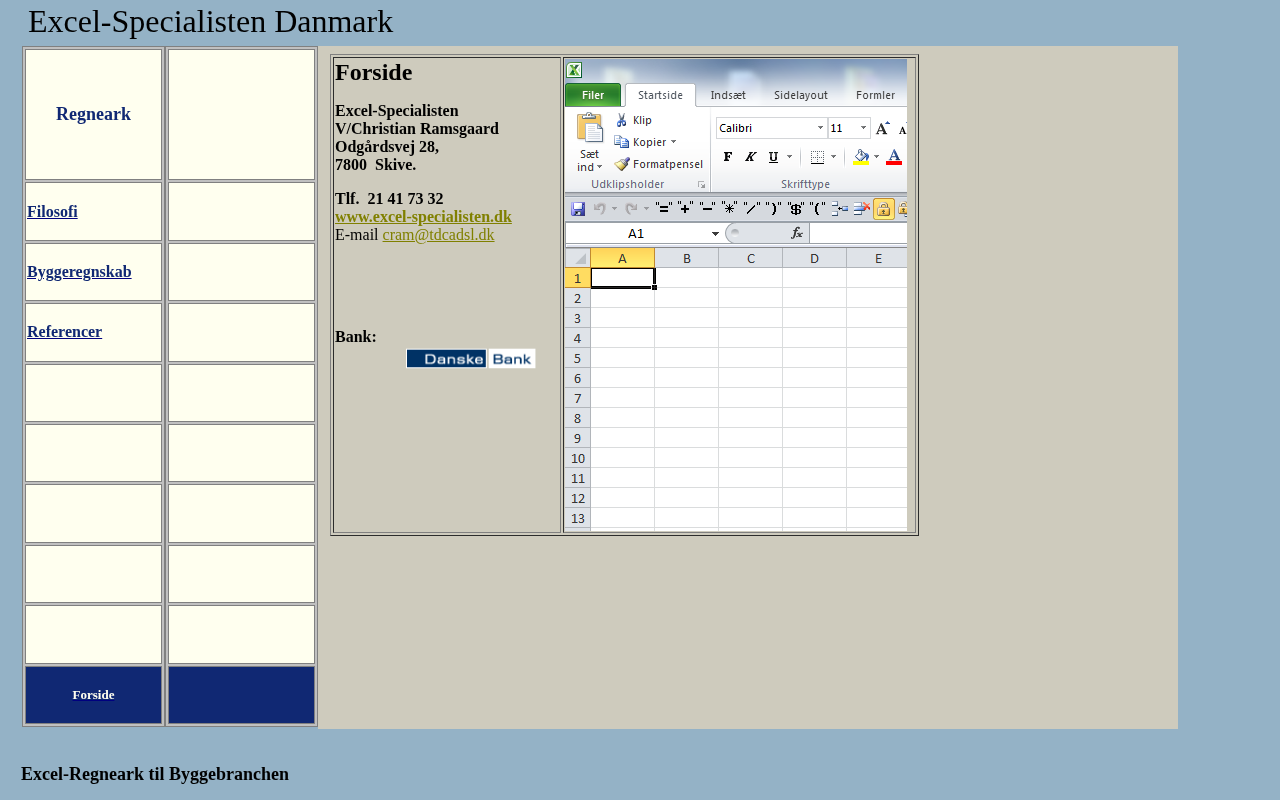
Task: Switch to the Indsæt ribbon tab
Action: pos(728,95)
